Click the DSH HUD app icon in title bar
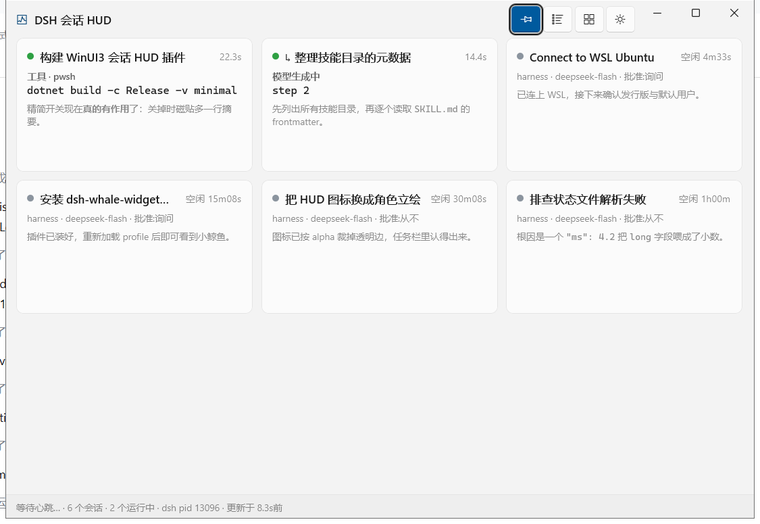The height and width of the screenshot is (524, 760). pyautogui.click(x=22, y=20)
